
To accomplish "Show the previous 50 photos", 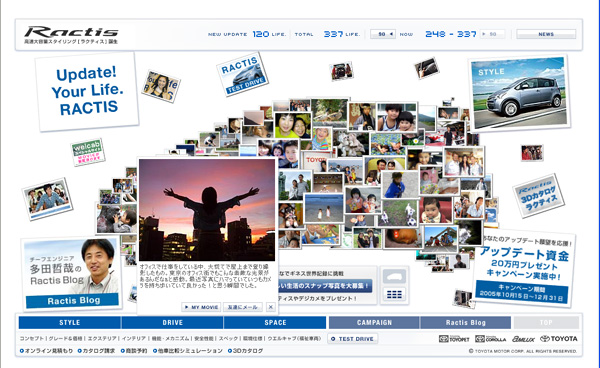I will (x=383, y=34).
